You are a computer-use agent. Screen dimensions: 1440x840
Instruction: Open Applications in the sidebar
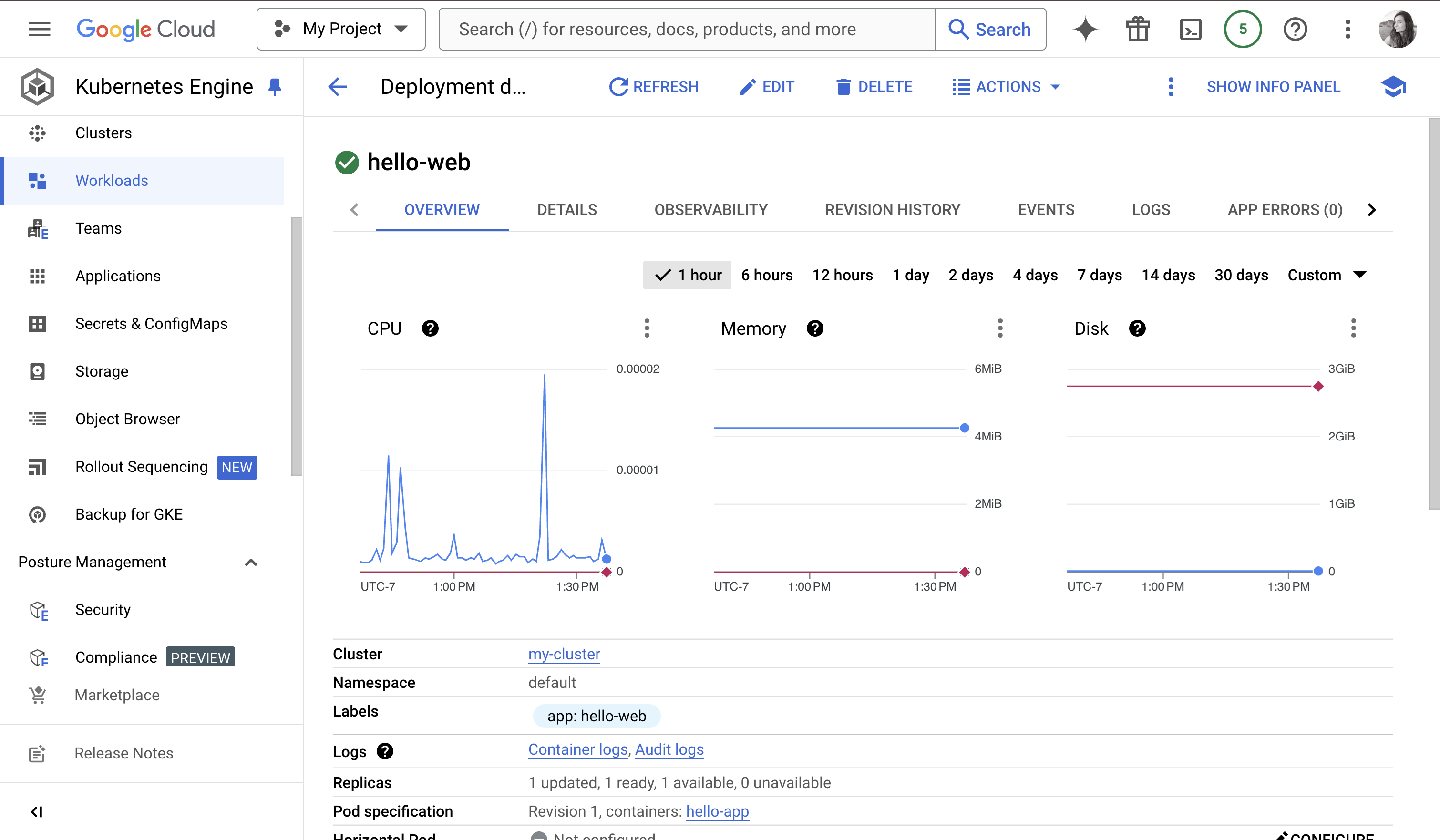click(x=143, y=276)
